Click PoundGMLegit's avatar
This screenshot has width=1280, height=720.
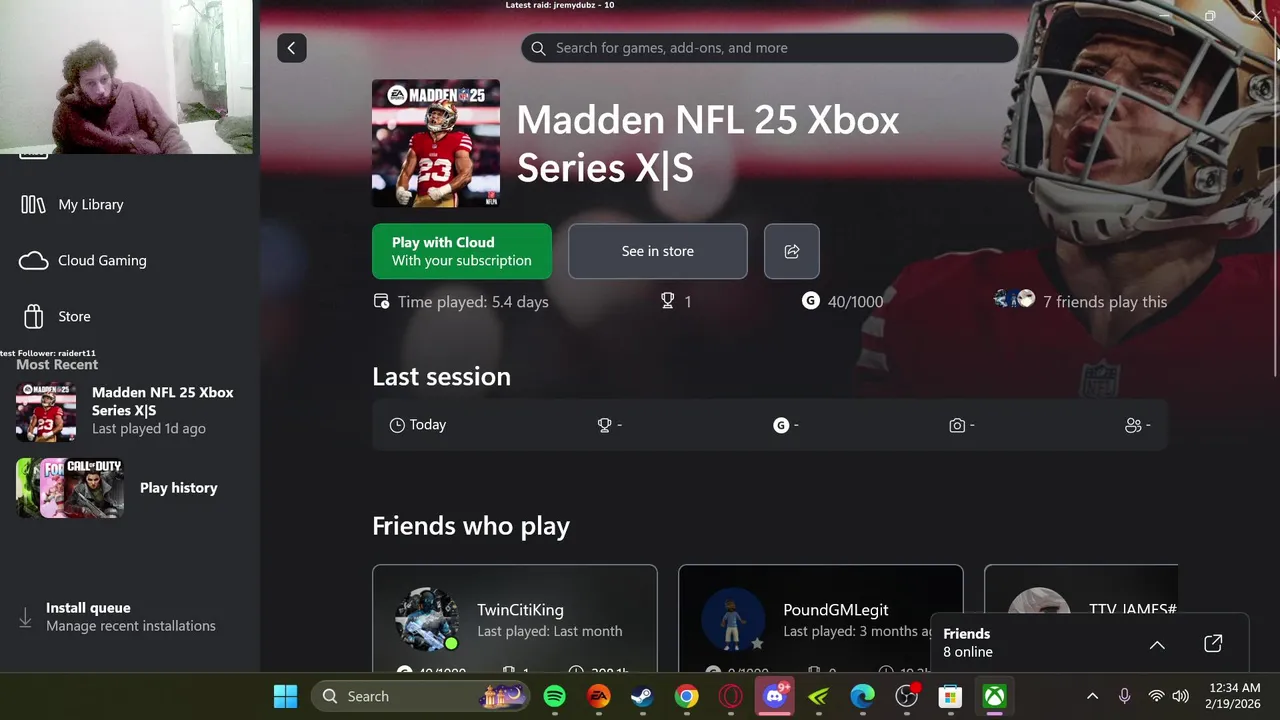733,619
